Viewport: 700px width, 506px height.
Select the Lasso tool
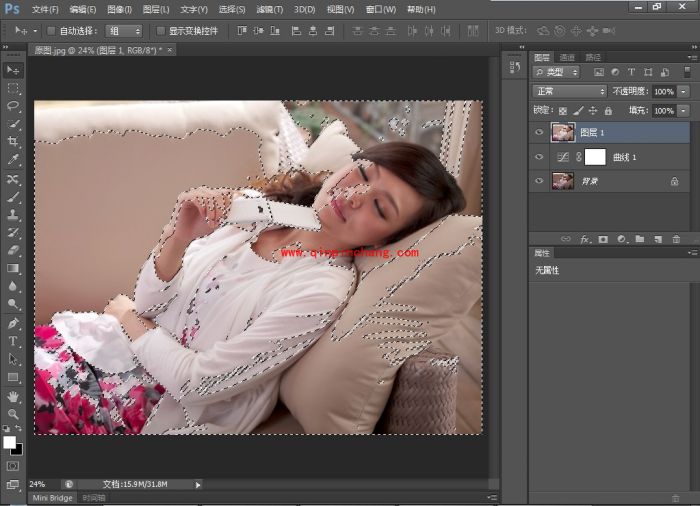tap(13, 106)
